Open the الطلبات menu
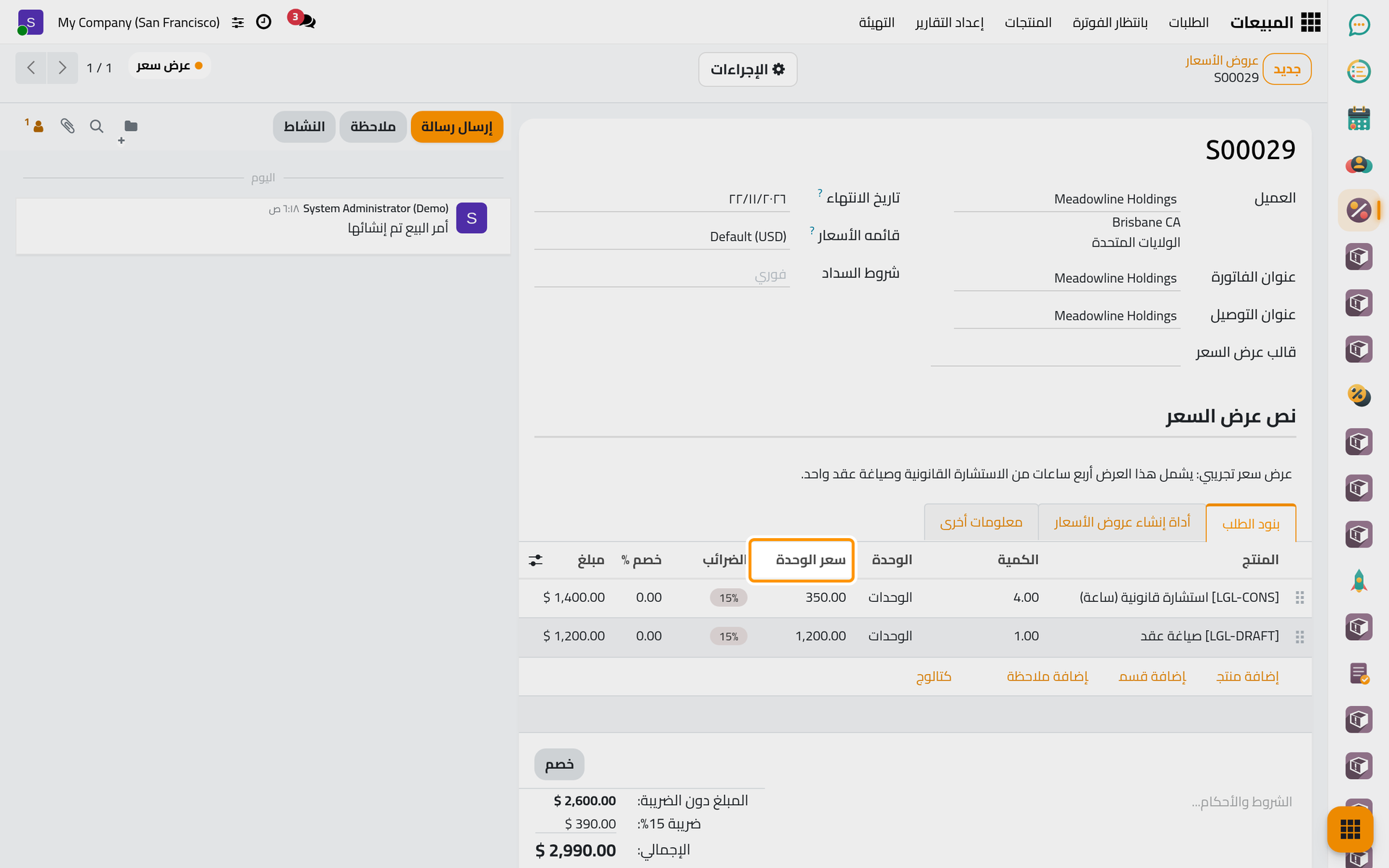Screen dimensions: 1389x868 click(1189, 22)
